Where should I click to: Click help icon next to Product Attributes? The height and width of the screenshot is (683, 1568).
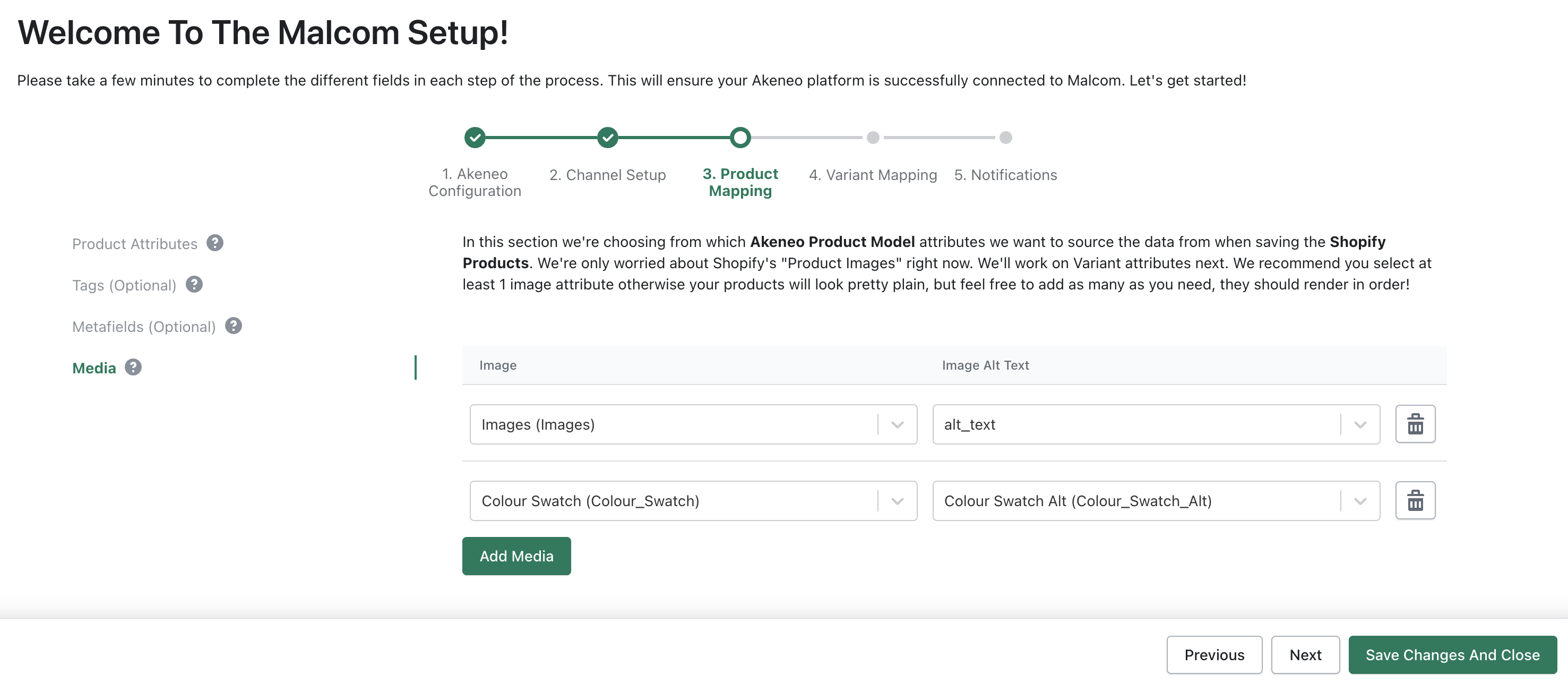click(214, 243)
